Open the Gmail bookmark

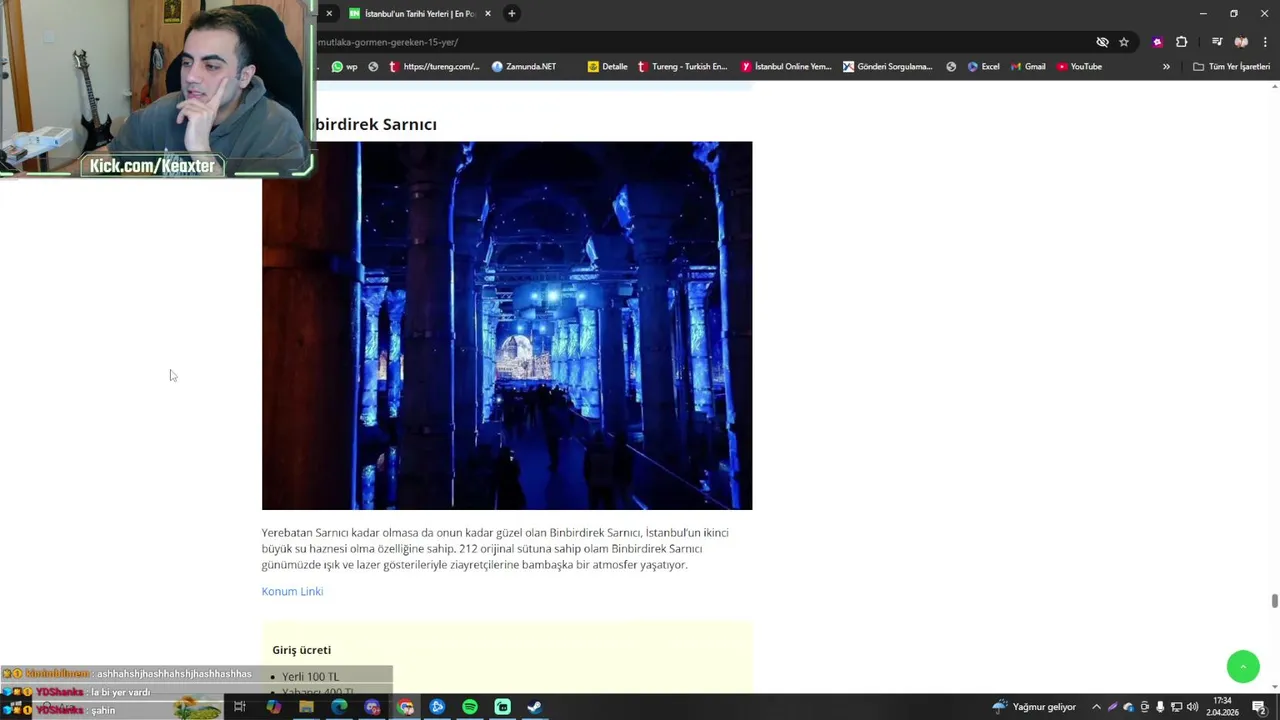point(1028,67)
